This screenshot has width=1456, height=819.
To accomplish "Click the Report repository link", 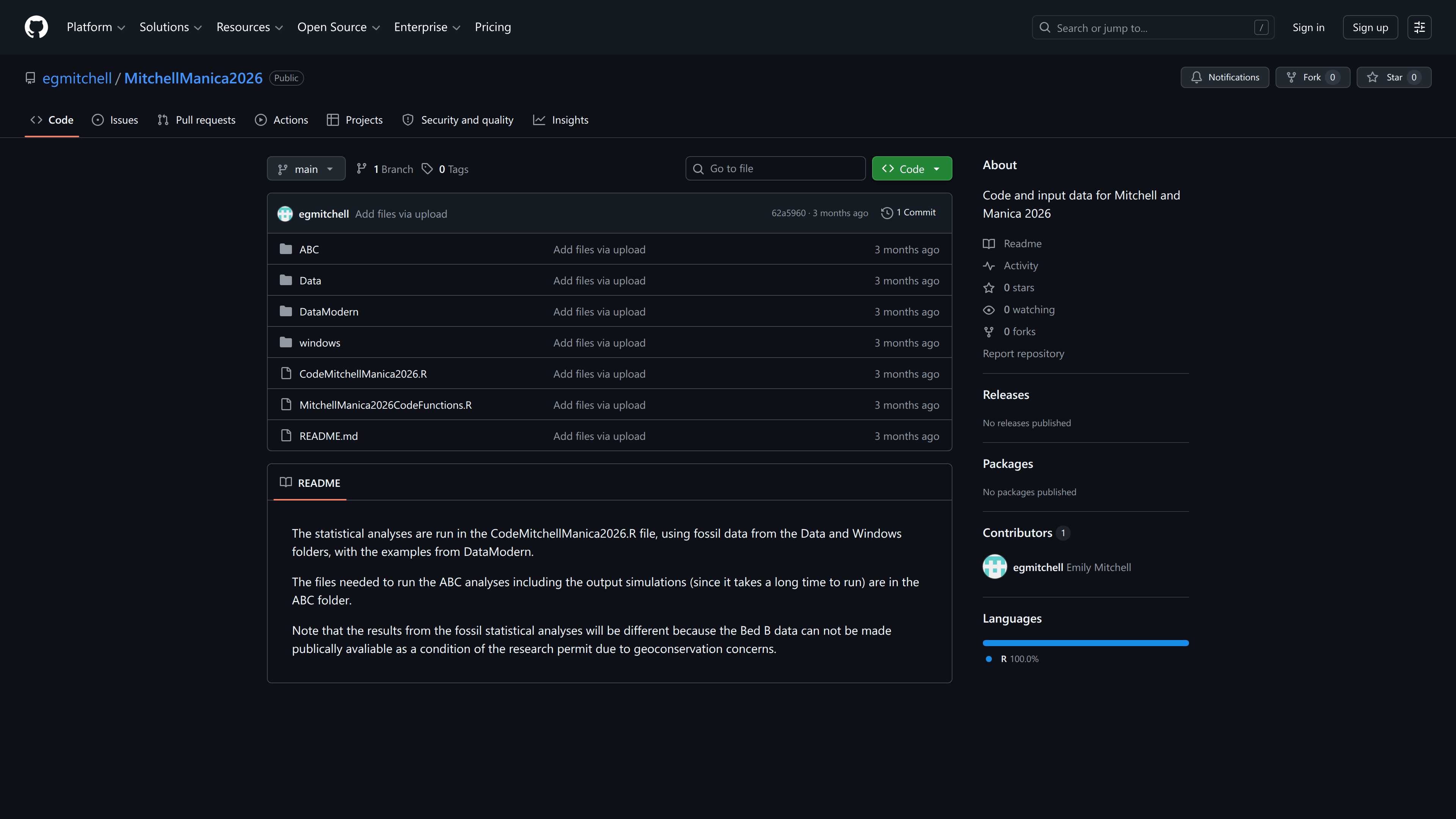I will pyautogui.click(x=1023, y=354).
